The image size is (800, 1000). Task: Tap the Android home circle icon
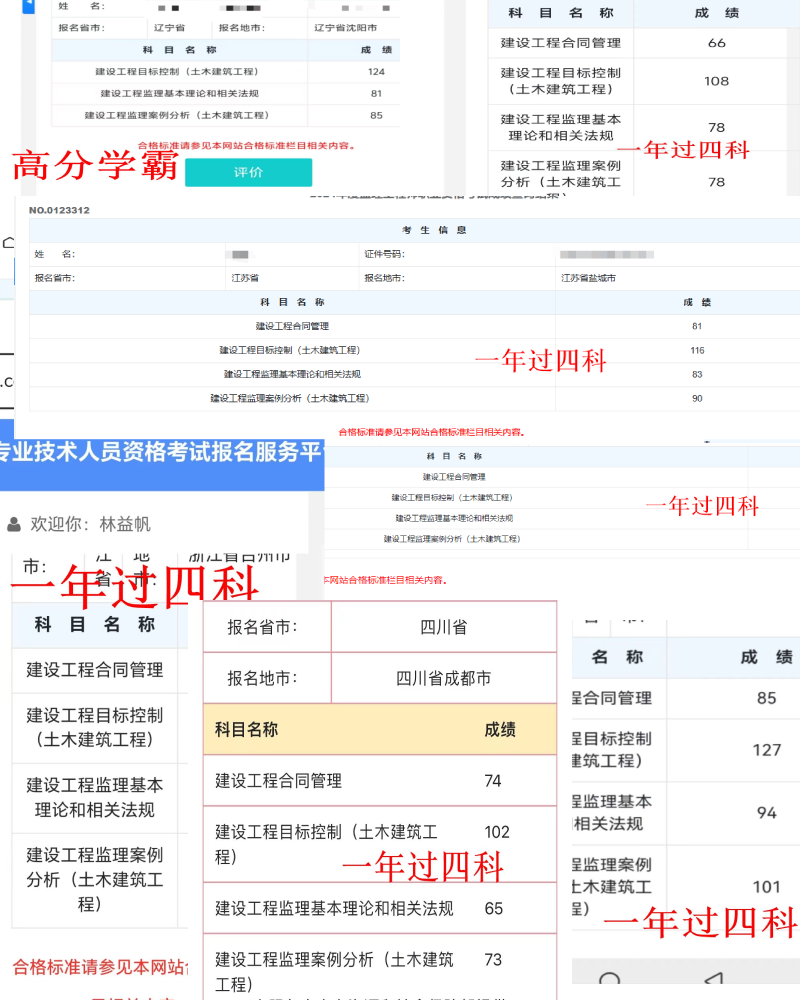[609, 981]
